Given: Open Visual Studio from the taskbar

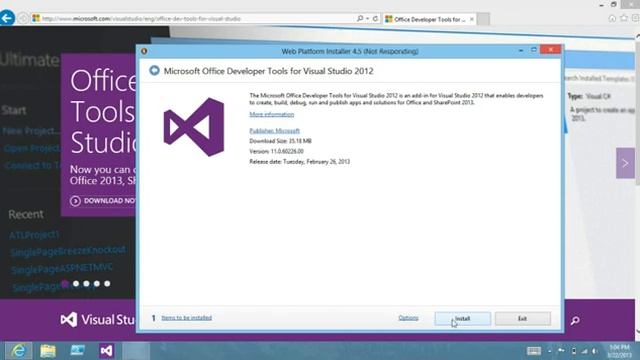Looking at the screenshot, I should (107, 351).
